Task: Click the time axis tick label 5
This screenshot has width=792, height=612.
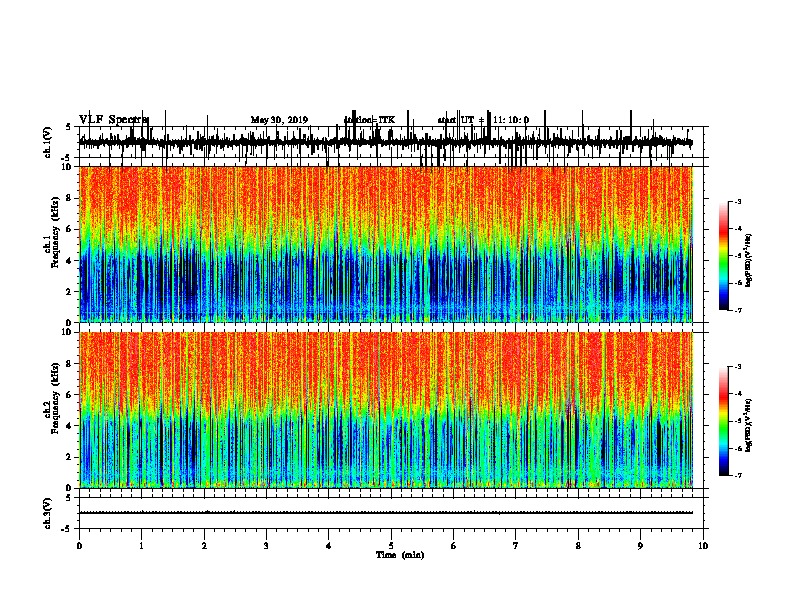Action: point(391,546)
